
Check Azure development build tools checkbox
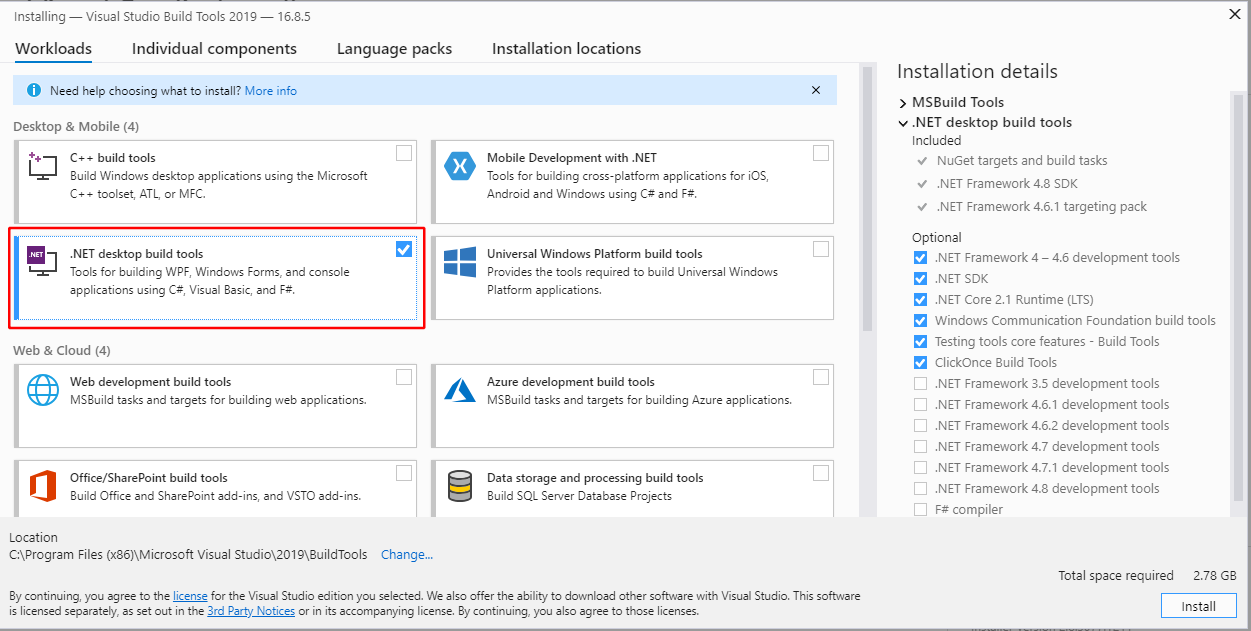[820, 377]
